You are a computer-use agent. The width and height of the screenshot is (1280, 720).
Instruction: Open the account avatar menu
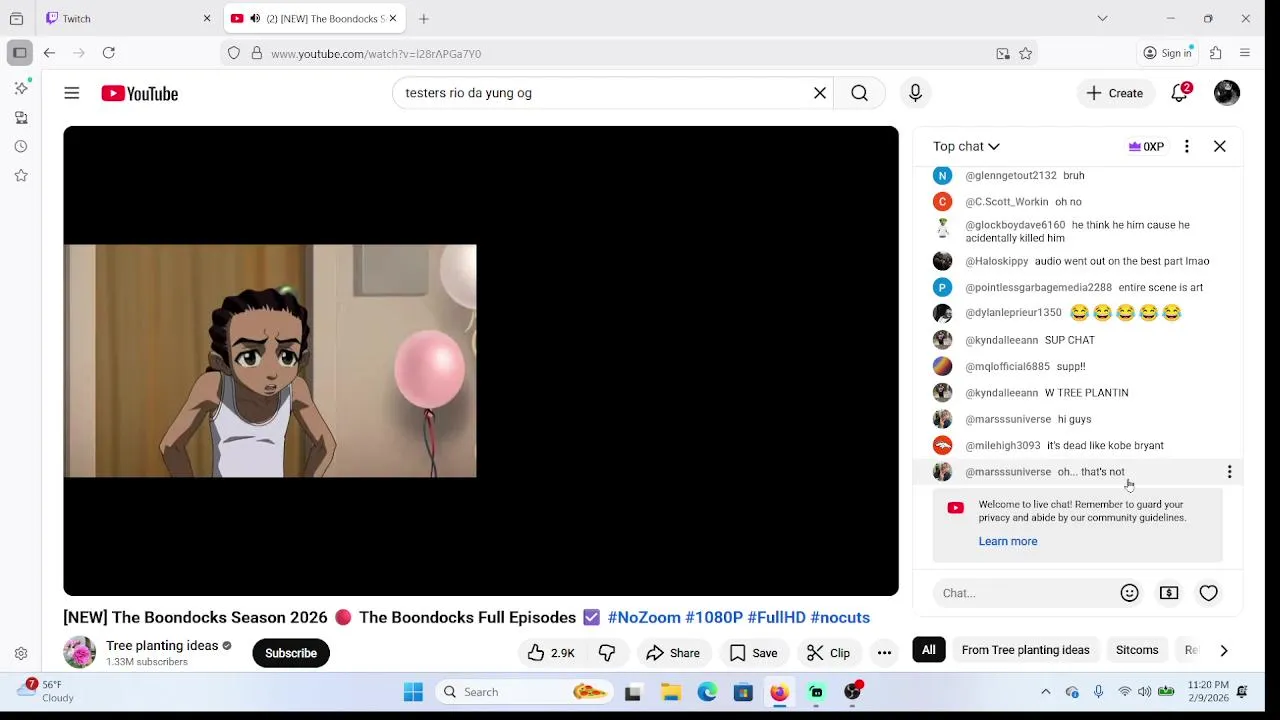tap(1227, 93)
